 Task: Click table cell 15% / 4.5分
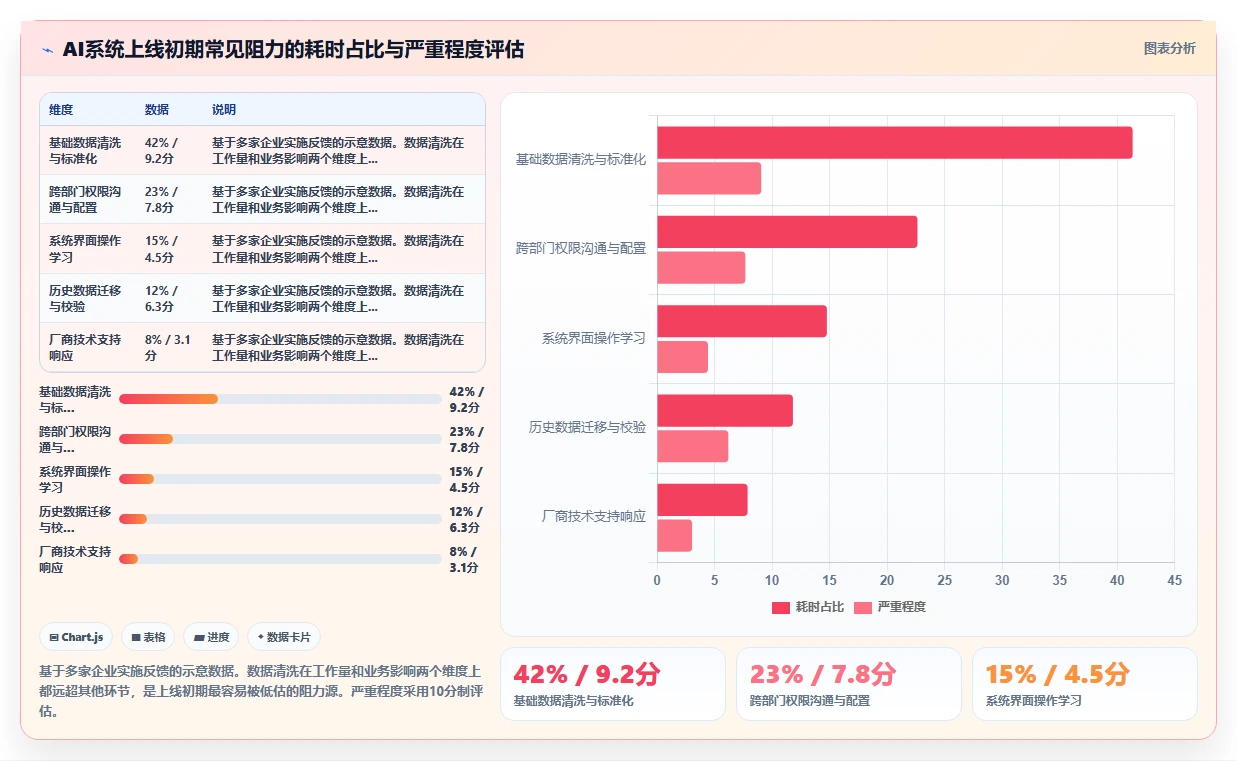click(161, 248)
